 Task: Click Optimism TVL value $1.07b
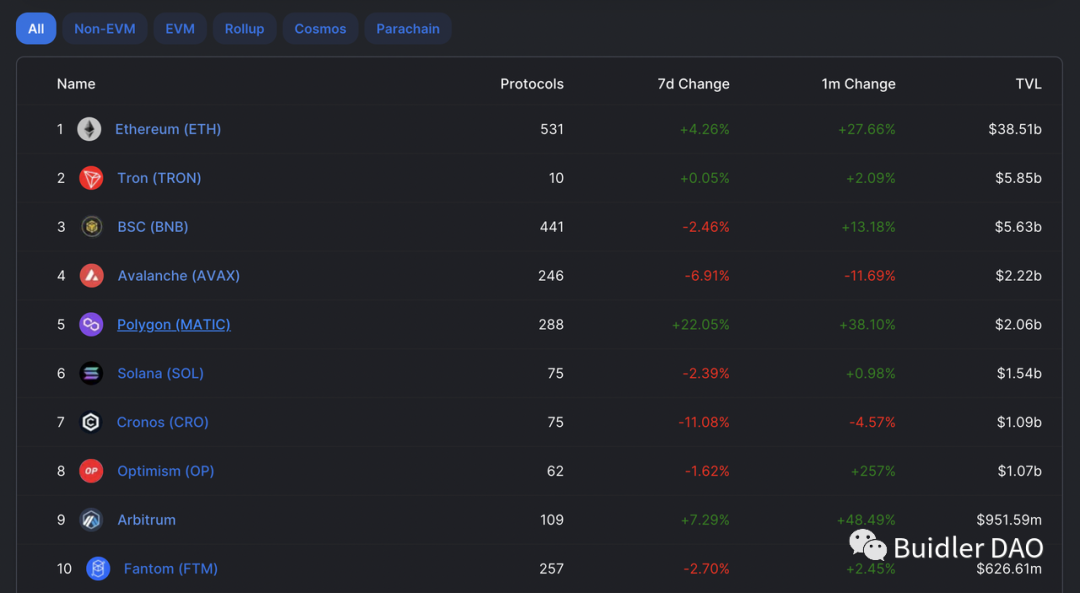[x=1019, y=471]
